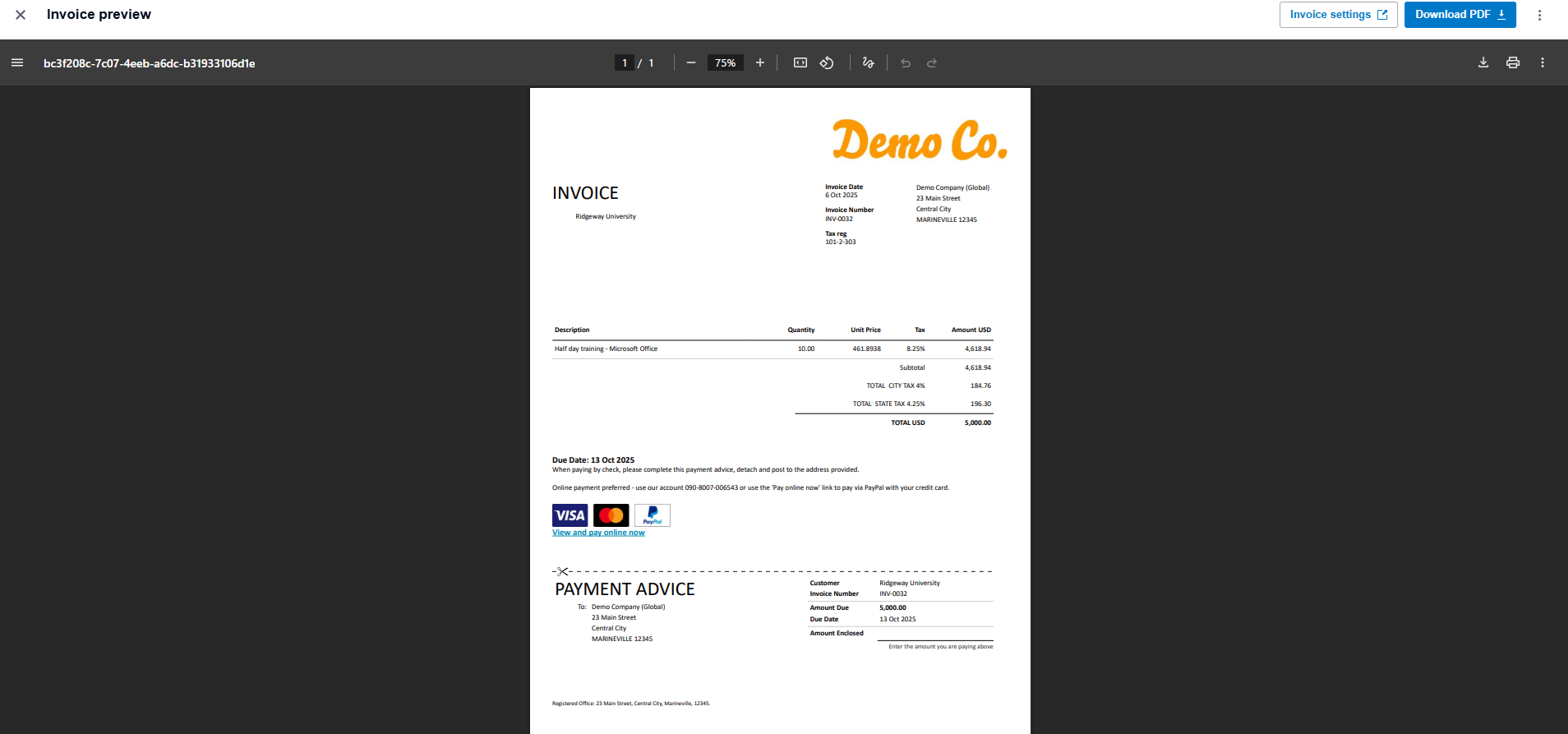Screen dimensions: 1568x734
Task: Close the invoice preview
Action: pyautogui.click(x=21, y=15)
